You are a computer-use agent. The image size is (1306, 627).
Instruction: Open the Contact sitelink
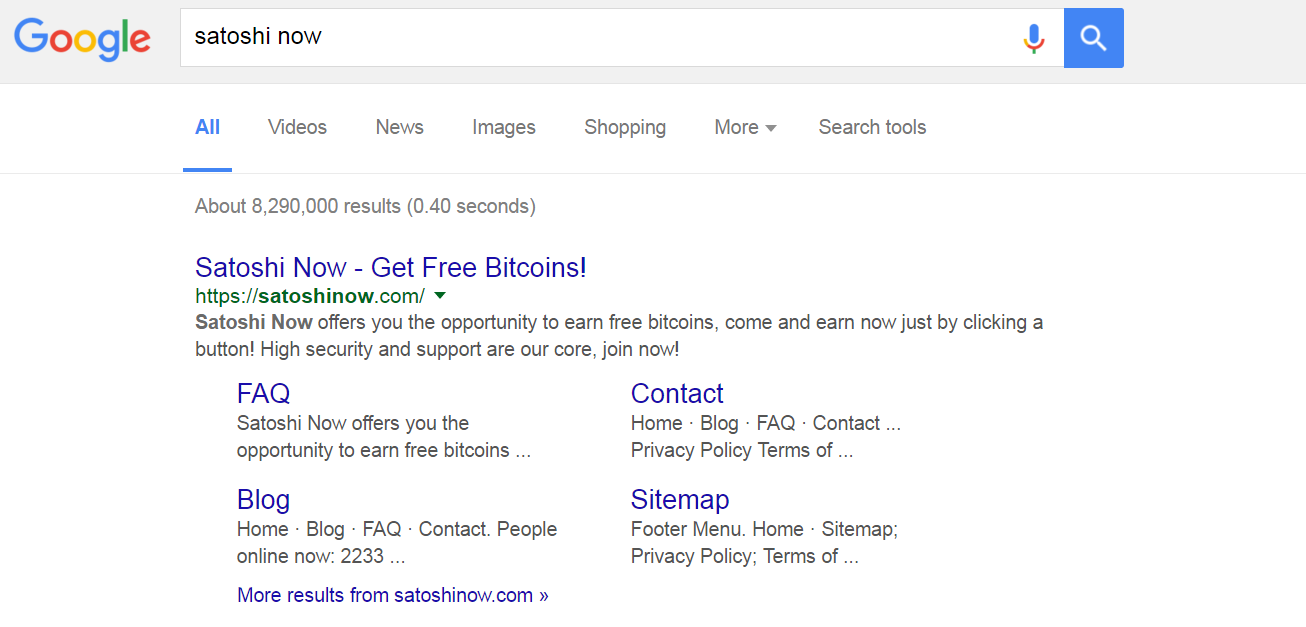[677, 394]
